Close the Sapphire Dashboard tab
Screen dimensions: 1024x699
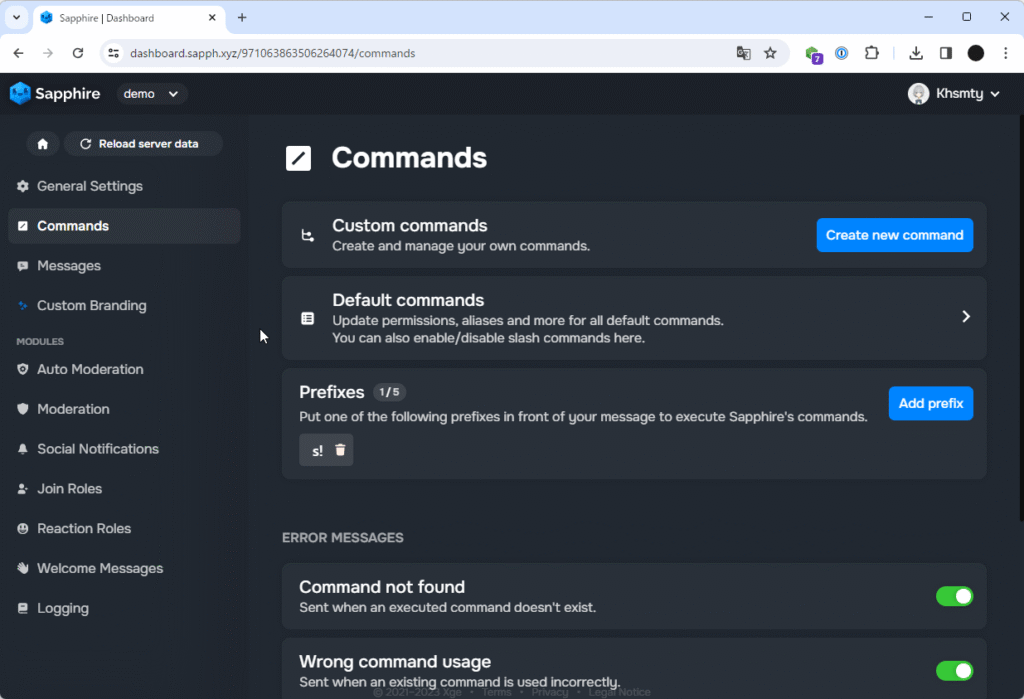click(x=212, y=18)
